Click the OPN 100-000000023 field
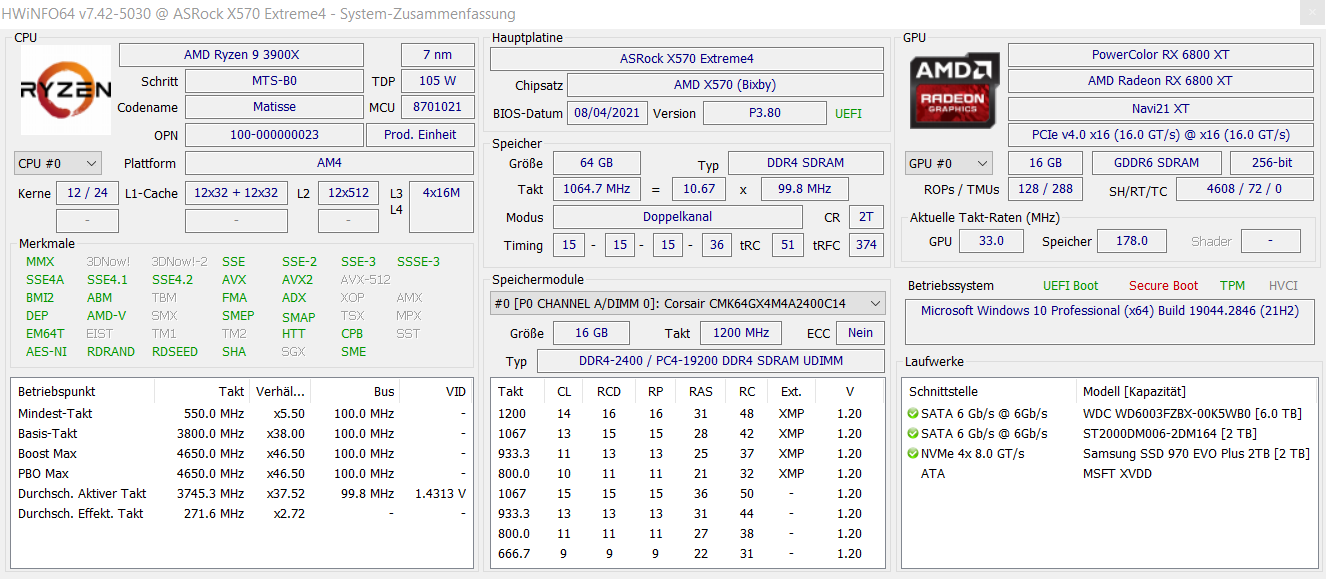This screenshot has height=579, width=1326. [x=274, y=134]
